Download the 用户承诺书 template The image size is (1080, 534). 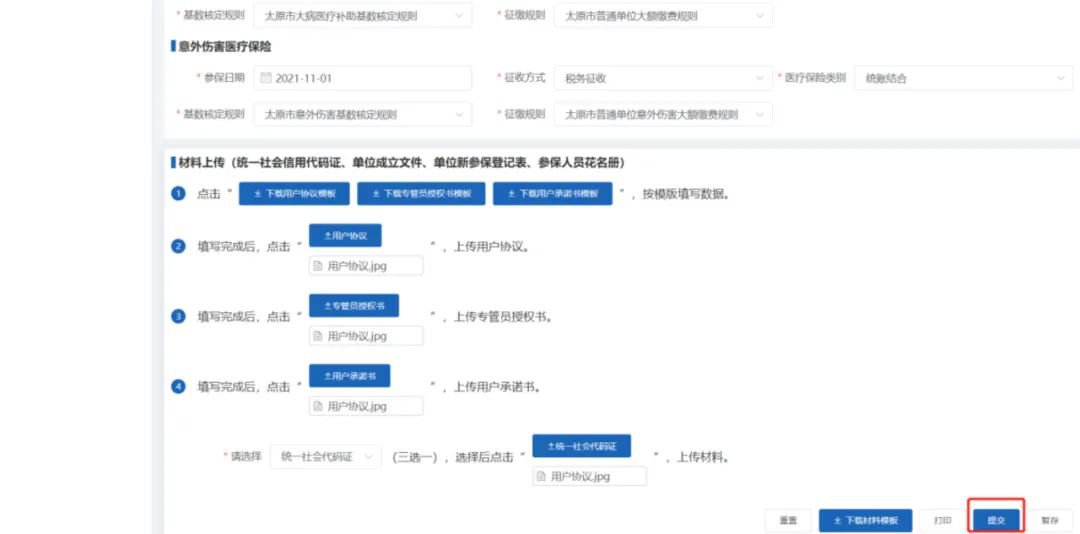(x=552, y=194)
